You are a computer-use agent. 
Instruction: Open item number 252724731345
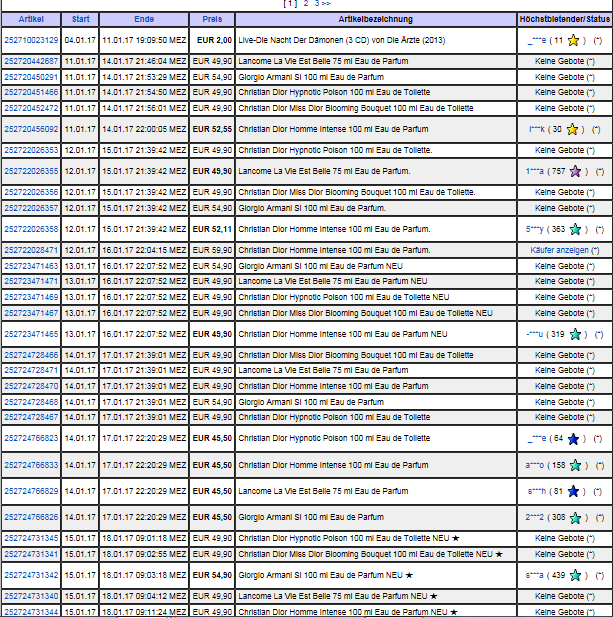(31, 538)
